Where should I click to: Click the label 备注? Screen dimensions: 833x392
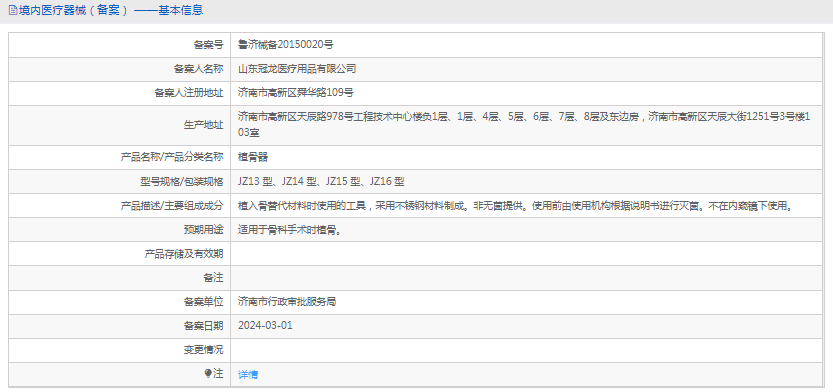click(214, 278)
